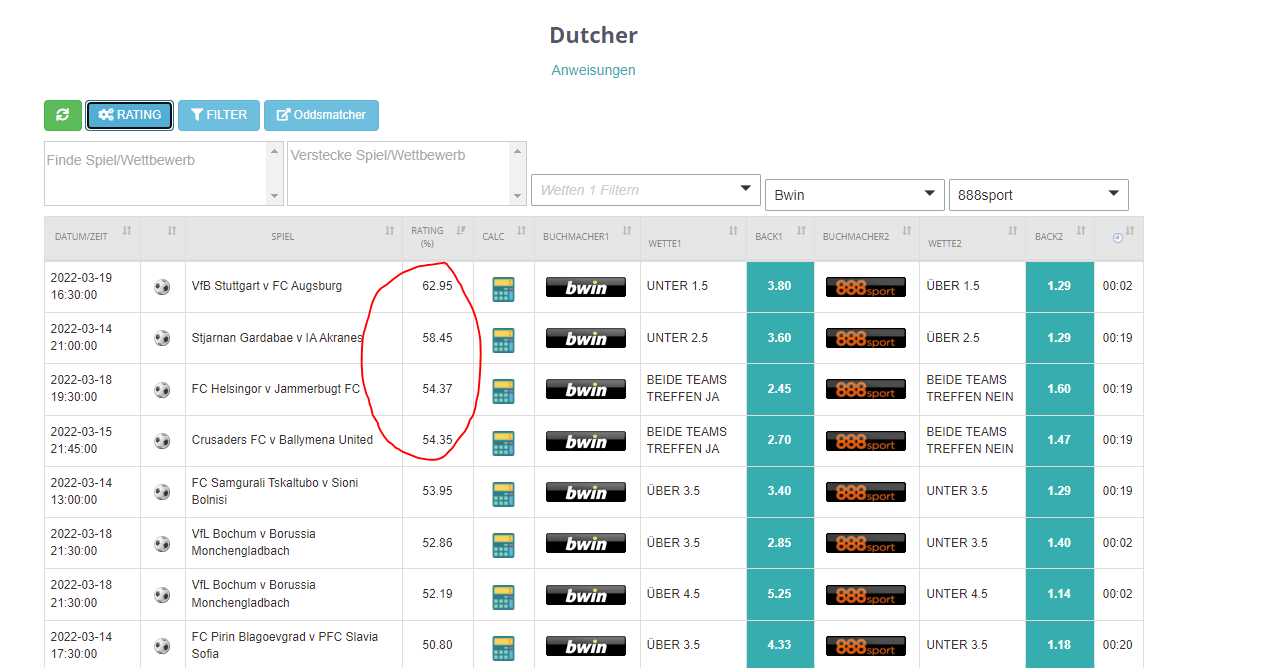The height and width of the screenshot is (668, 1275).
Task: Click bwin logo in FC Samgurali row
Action: point(586,492)
